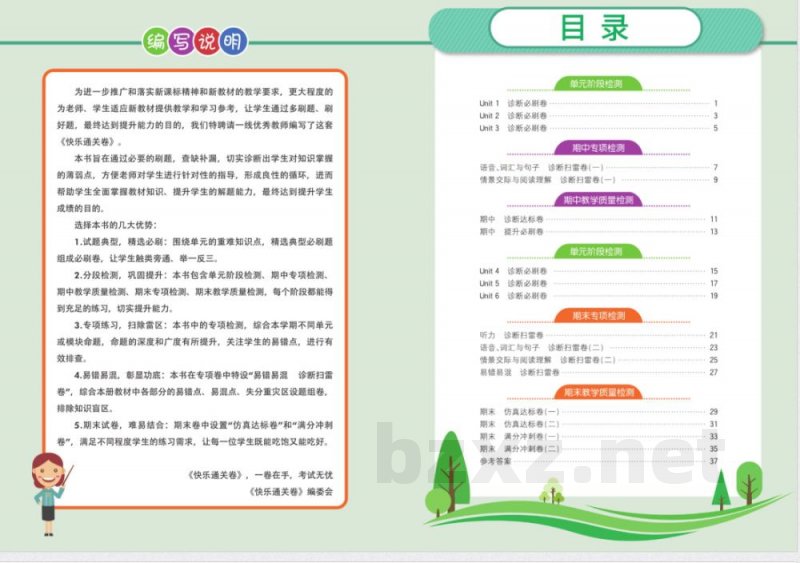Click the purple "期中专项检测" section header

coord(598,148)
